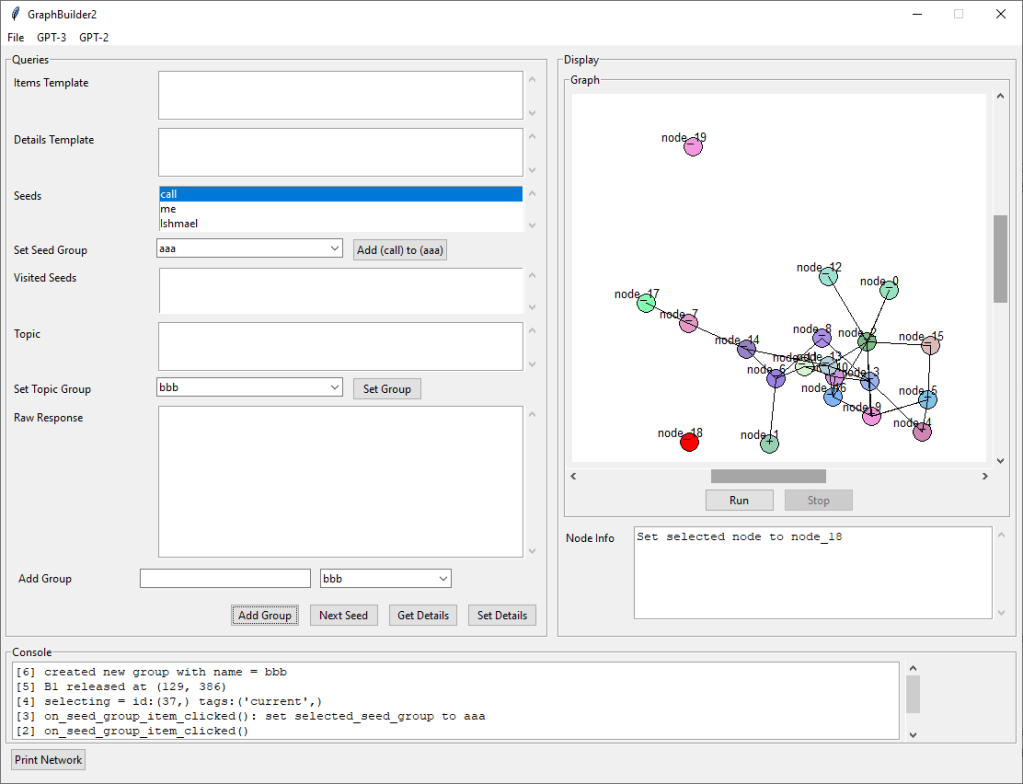
Task: Click the Get Details button
Action: click(x=423, y=615)
